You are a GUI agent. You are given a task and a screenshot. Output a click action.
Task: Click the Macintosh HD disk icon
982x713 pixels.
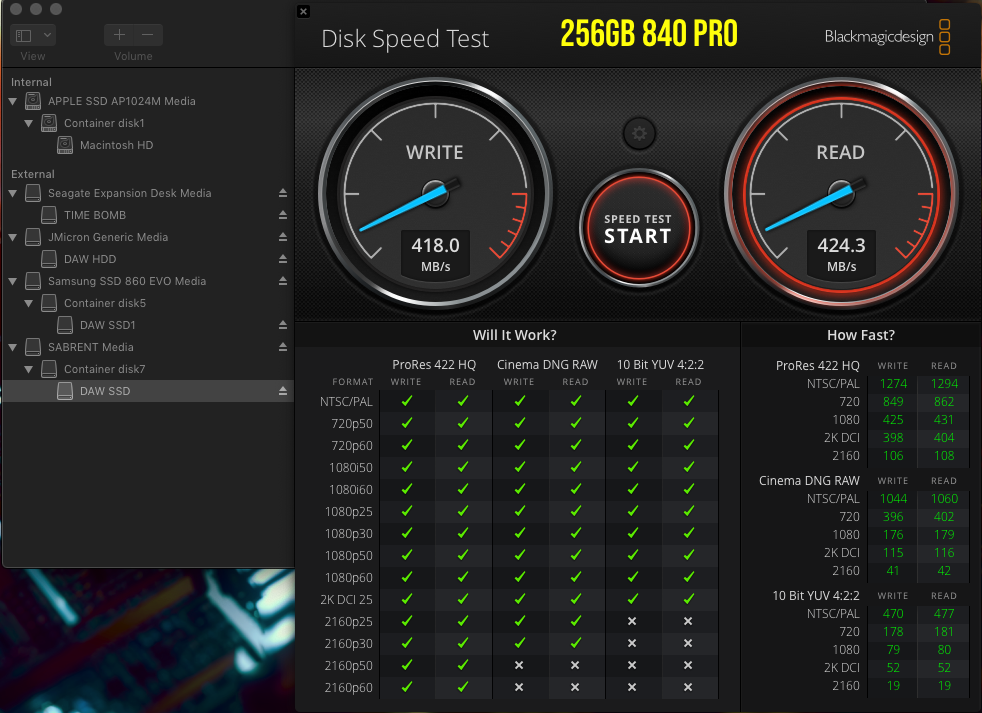click(65, 145)
